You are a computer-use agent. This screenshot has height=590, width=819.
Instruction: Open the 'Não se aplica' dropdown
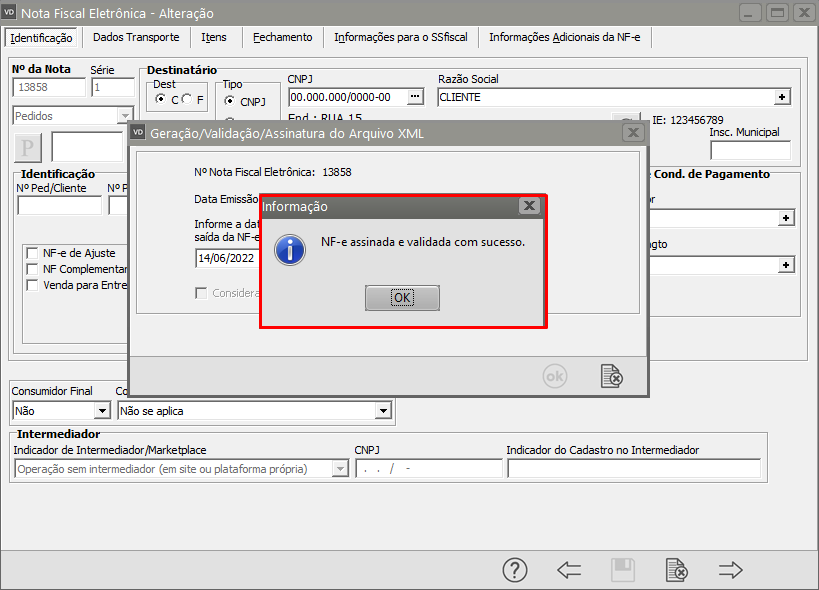pos(382,410)
